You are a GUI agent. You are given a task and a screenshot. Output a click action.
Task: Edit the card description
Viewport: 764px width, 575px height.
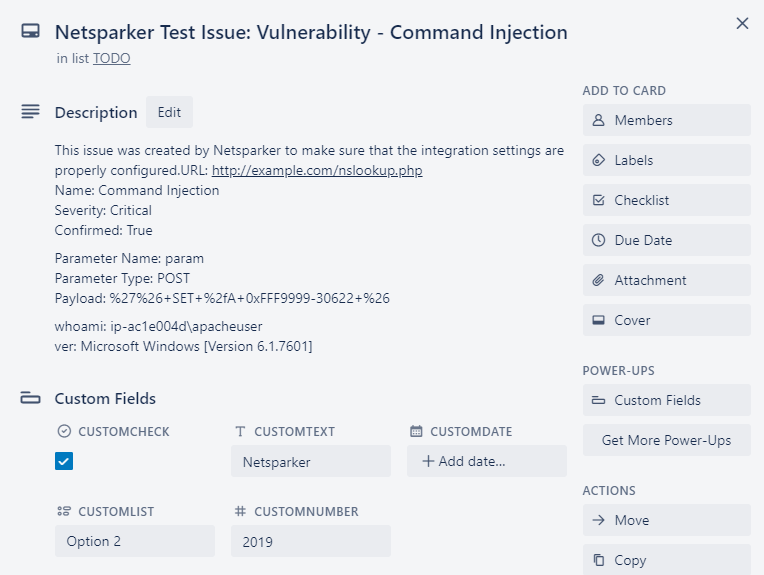pos(169,112)
